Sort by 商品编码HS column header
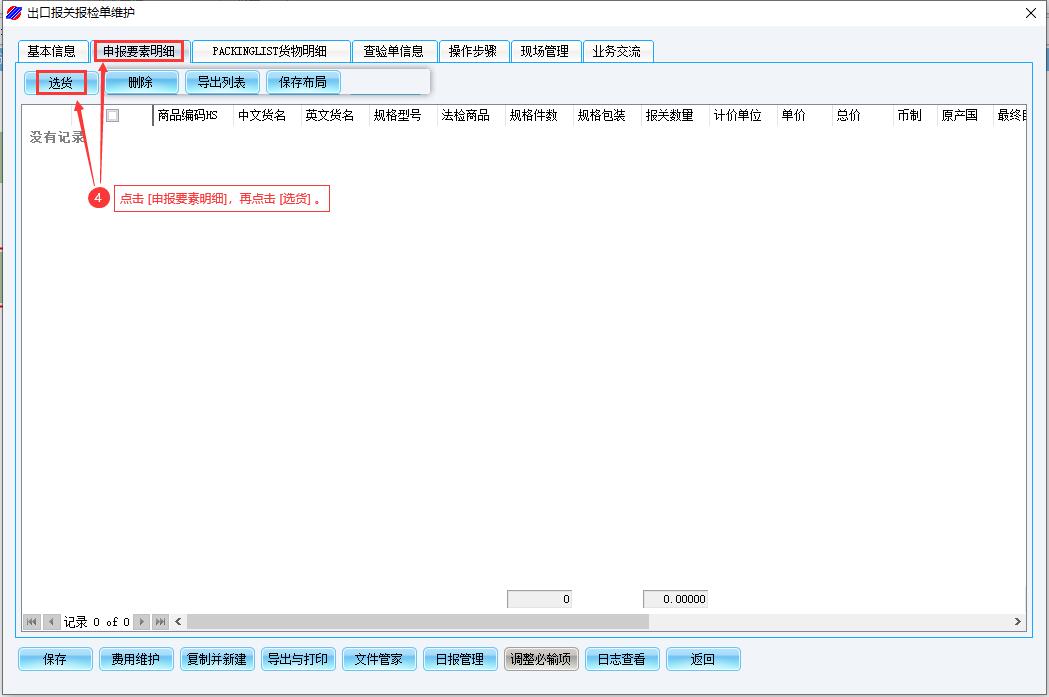The image size is (1049, 697). click(x=188, y=116)
